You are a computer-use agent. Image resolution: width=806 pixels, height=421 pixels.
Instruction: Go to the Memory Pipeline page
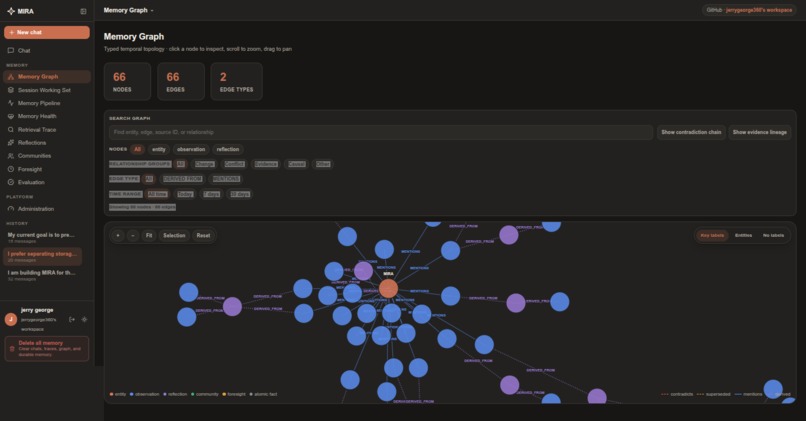[x=47, y=103]
